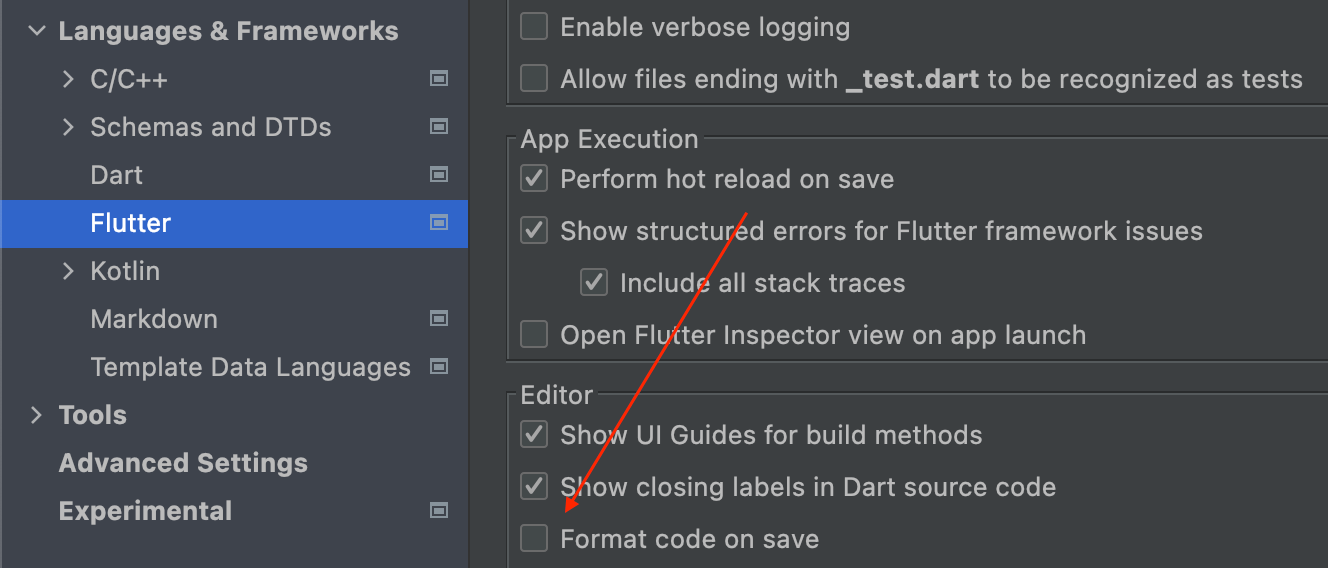Collapse Languages & Frameworks section
Image resolution: width=1328 pixels, height=568 pixels.
pyautogui.click(x=37, y=31)
